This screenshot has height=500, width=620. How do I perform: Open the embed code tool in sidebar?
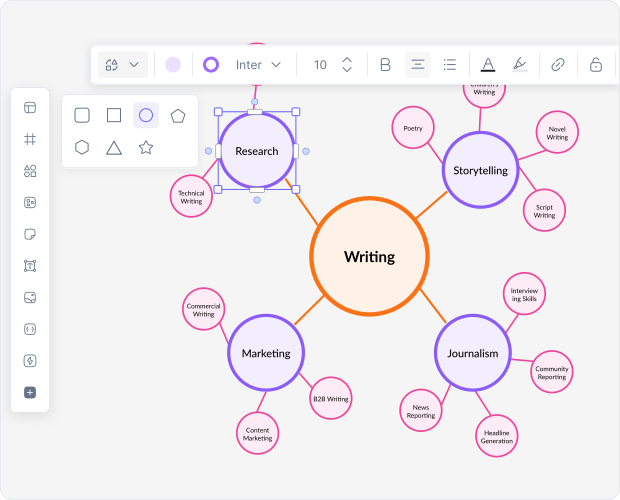tap(30, 329)
